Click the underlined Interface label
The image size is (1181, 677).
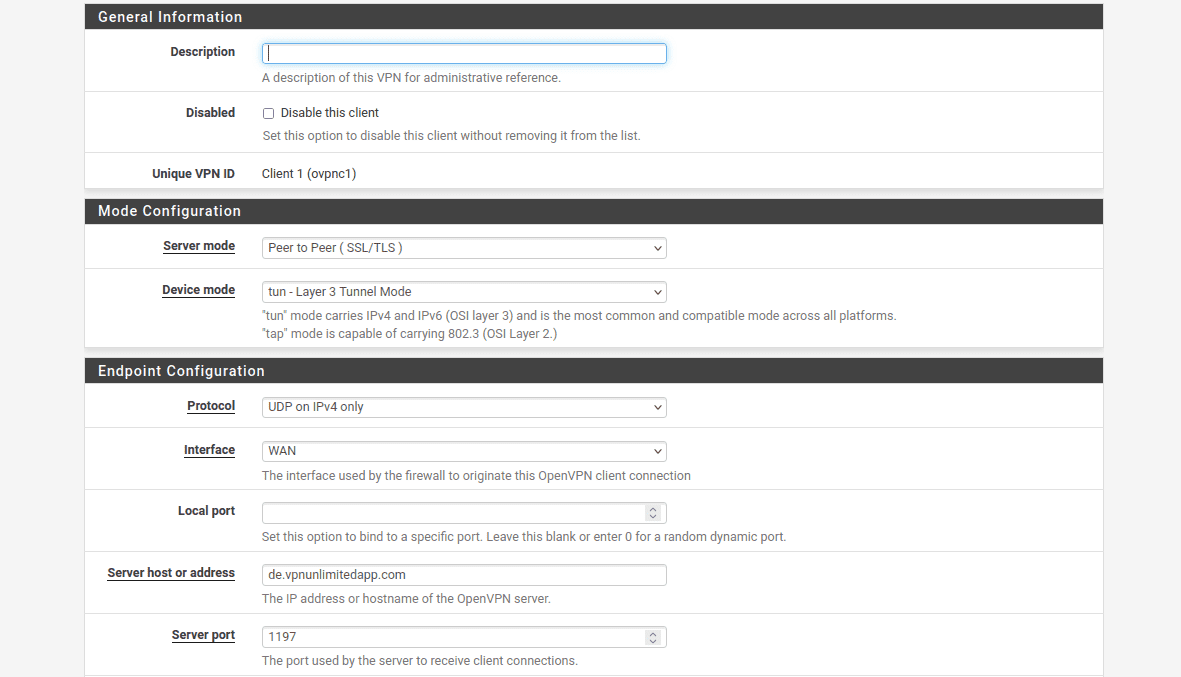209,450
